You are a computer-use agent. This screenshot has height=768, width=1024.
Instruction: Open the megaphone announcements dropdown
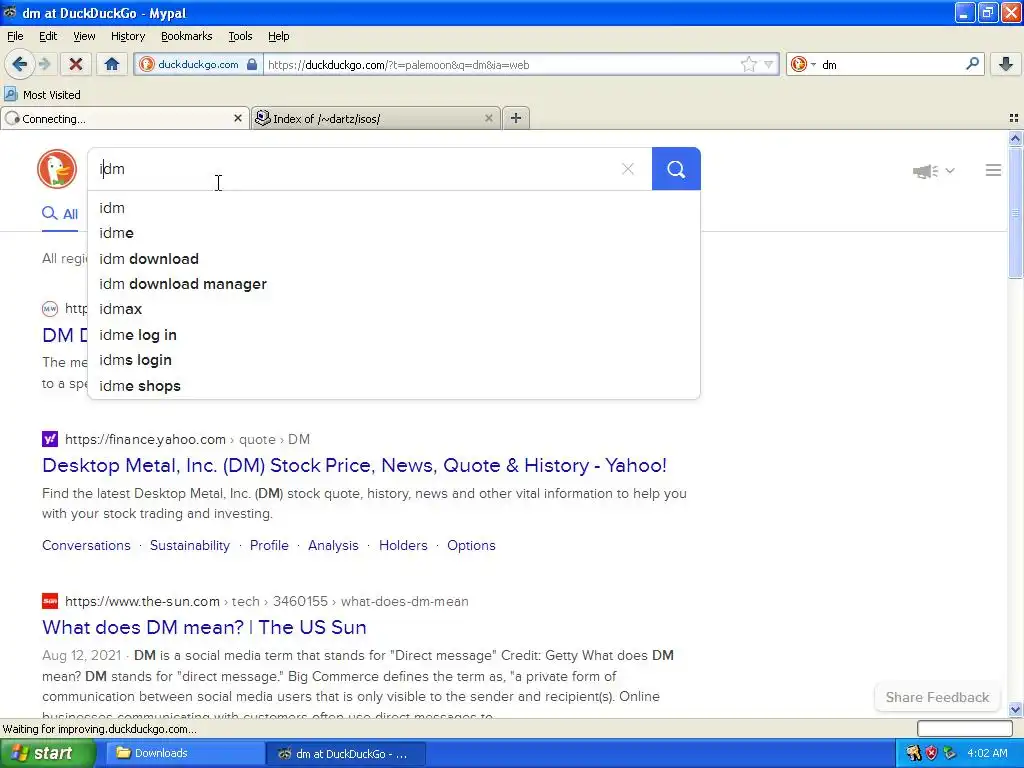click(x=933, y=171)
